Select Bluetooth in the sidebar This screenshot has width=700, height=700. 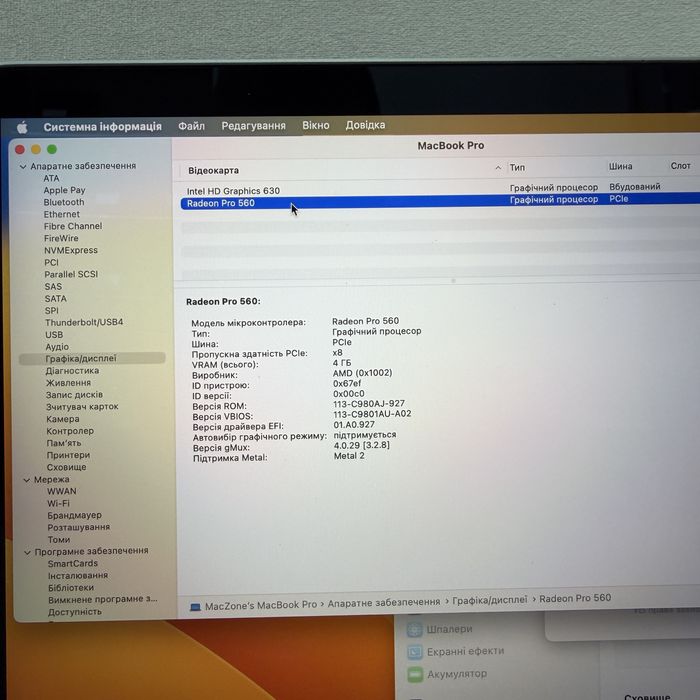[x=64, y=202]
